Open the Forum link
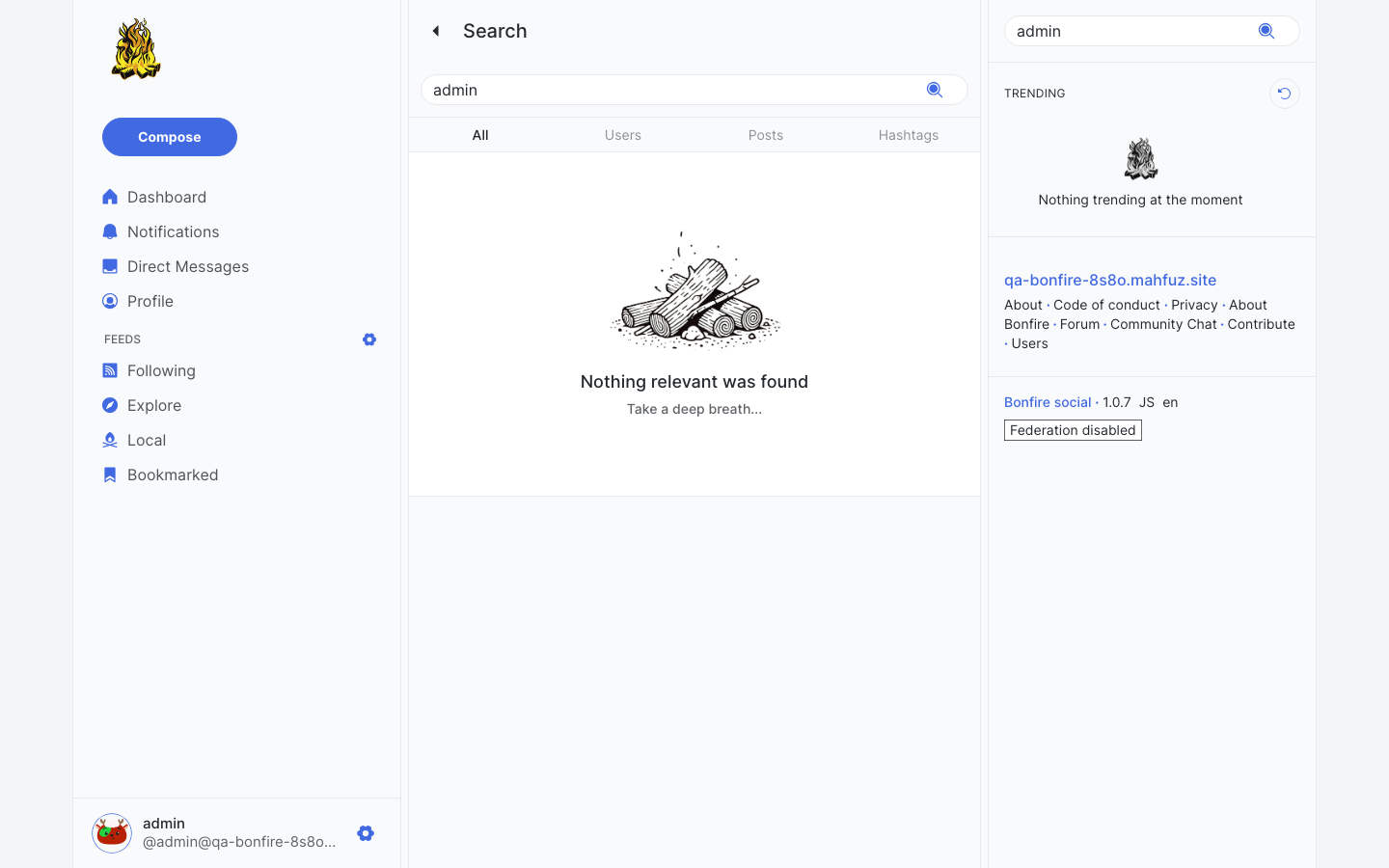 click(x=1079, y=324)
